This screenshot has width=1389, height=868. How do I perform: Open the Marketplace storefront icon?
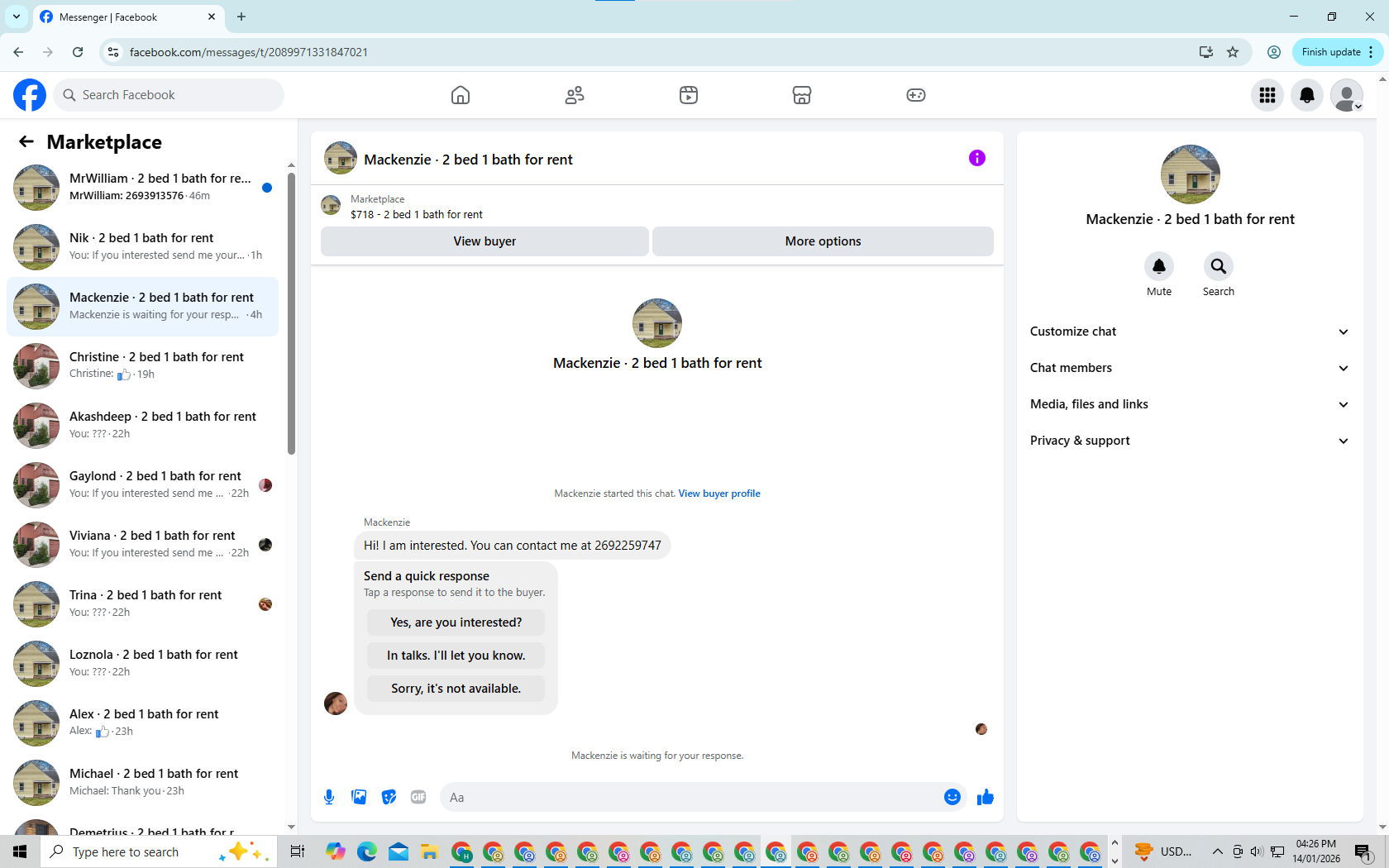(802, 95)
